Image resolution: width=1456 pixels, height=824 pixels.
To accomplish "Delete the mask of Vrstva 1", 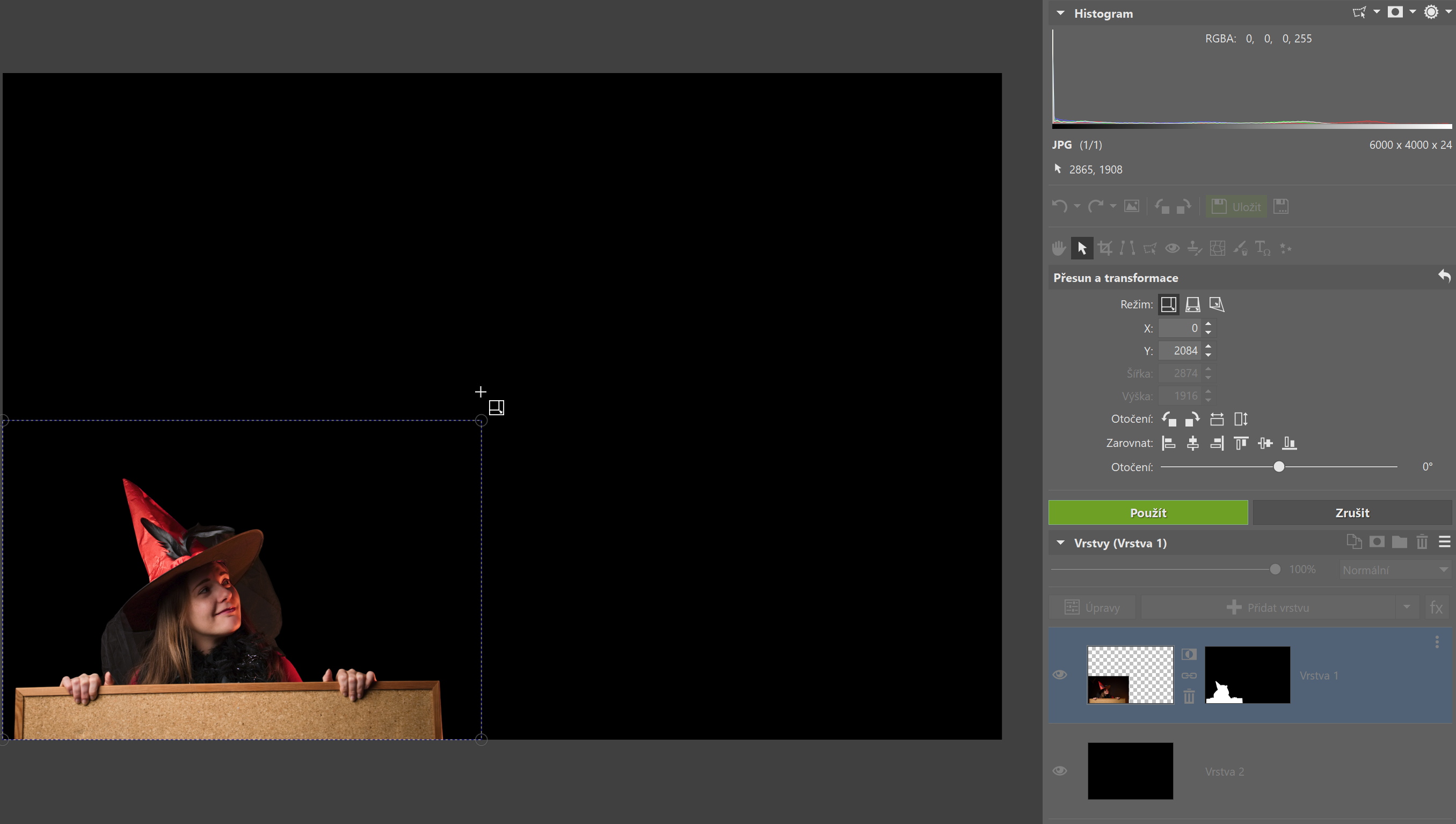I will 1189,697.
